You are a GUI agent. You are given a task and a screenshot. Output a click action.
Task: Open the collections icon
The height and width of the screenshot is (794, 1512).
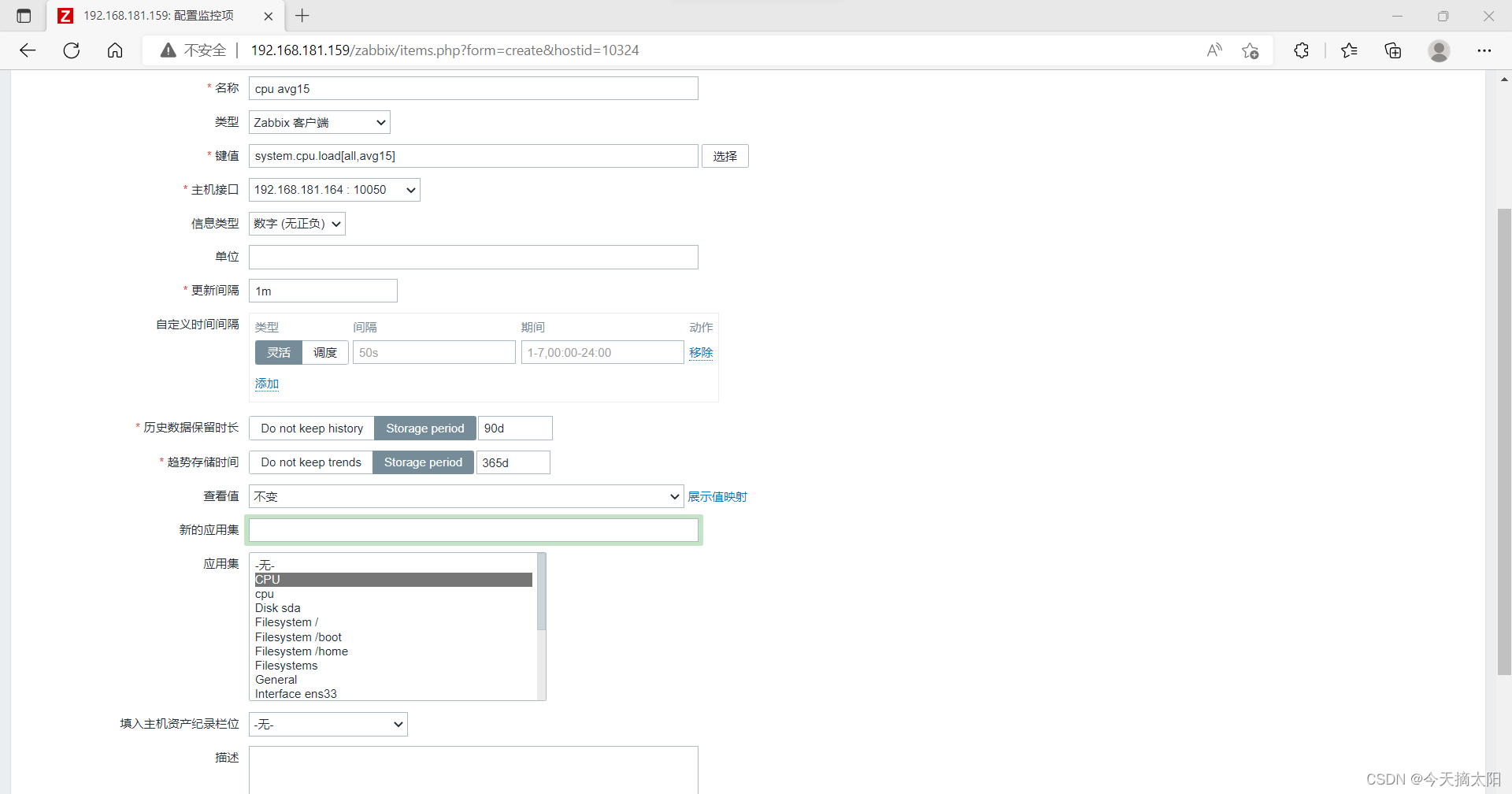click(x=1393, y=50)
